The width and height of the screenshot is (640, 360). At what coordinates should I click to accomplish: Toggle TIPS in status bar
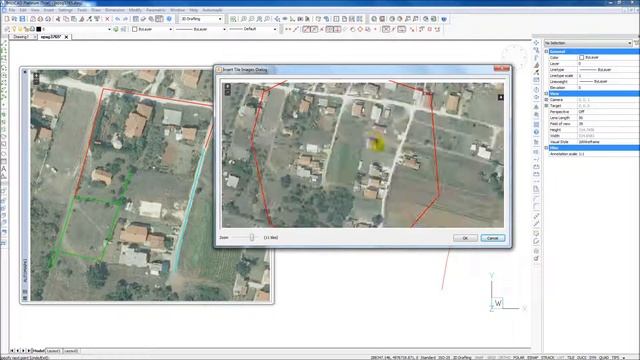pos(615,358)
